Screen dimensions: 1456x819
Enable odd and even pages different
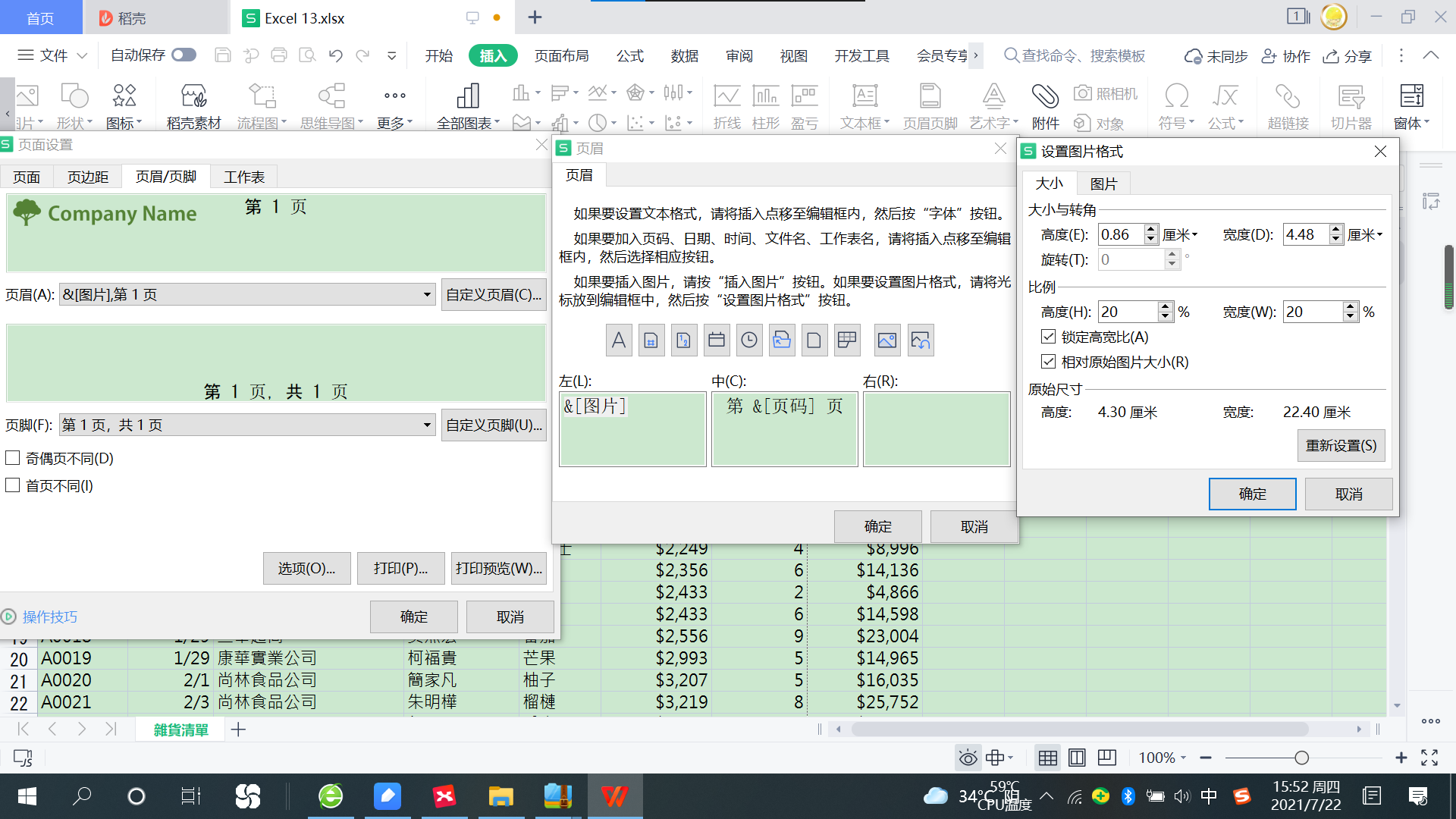coord(13,458)
